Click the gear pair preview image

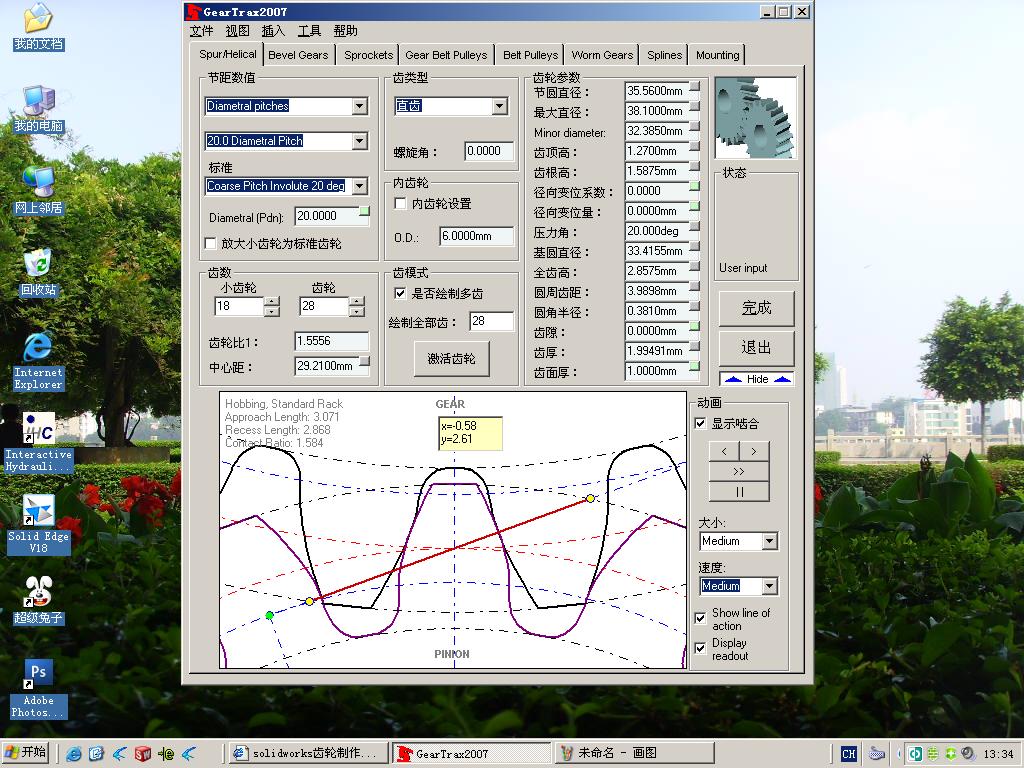coord(756,118)
